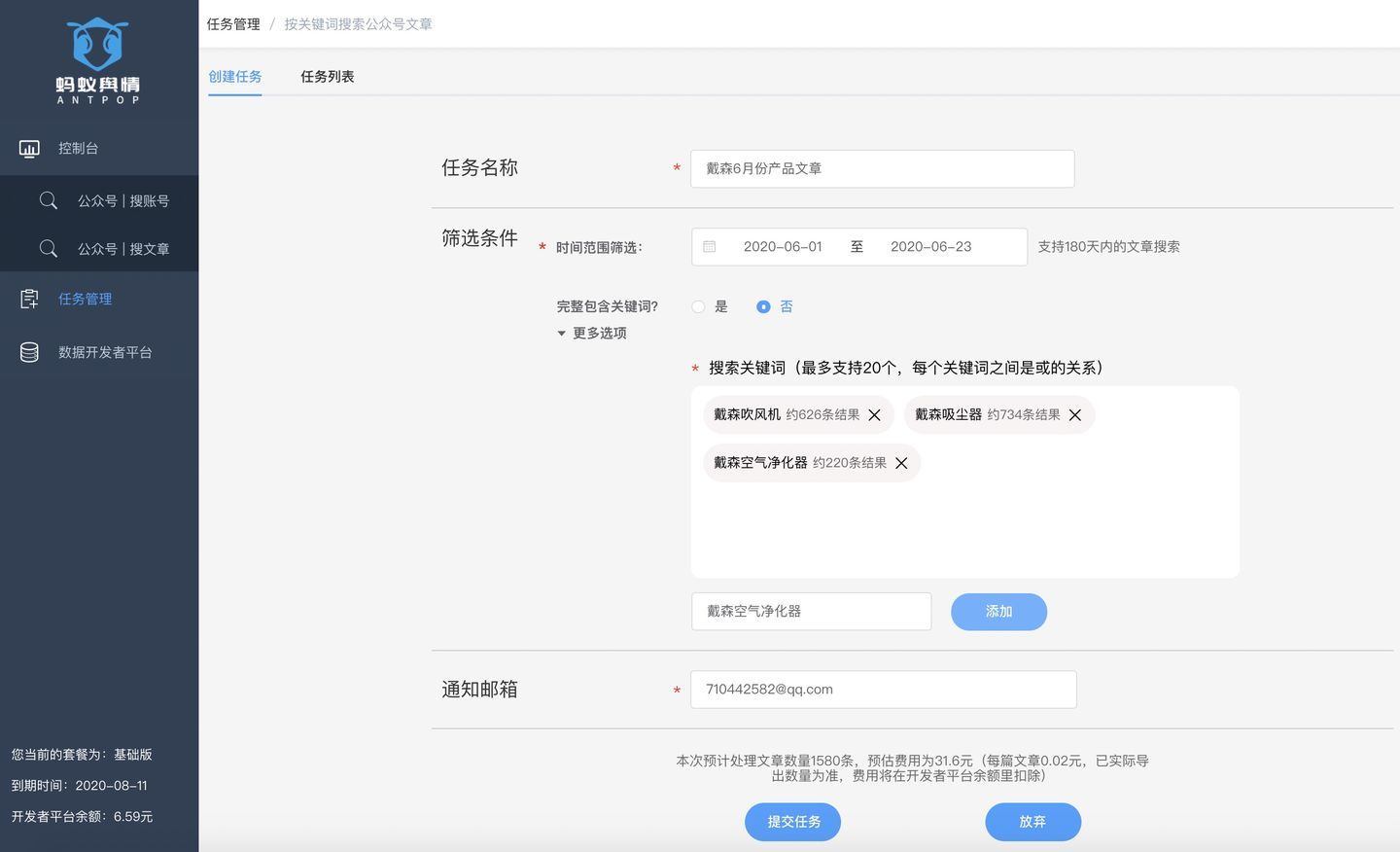The height and width of the screenshot is (852, 1400).
Task: Remove the 戴森空气净化器 keyword tag
Action: click(x=901, y=463)
